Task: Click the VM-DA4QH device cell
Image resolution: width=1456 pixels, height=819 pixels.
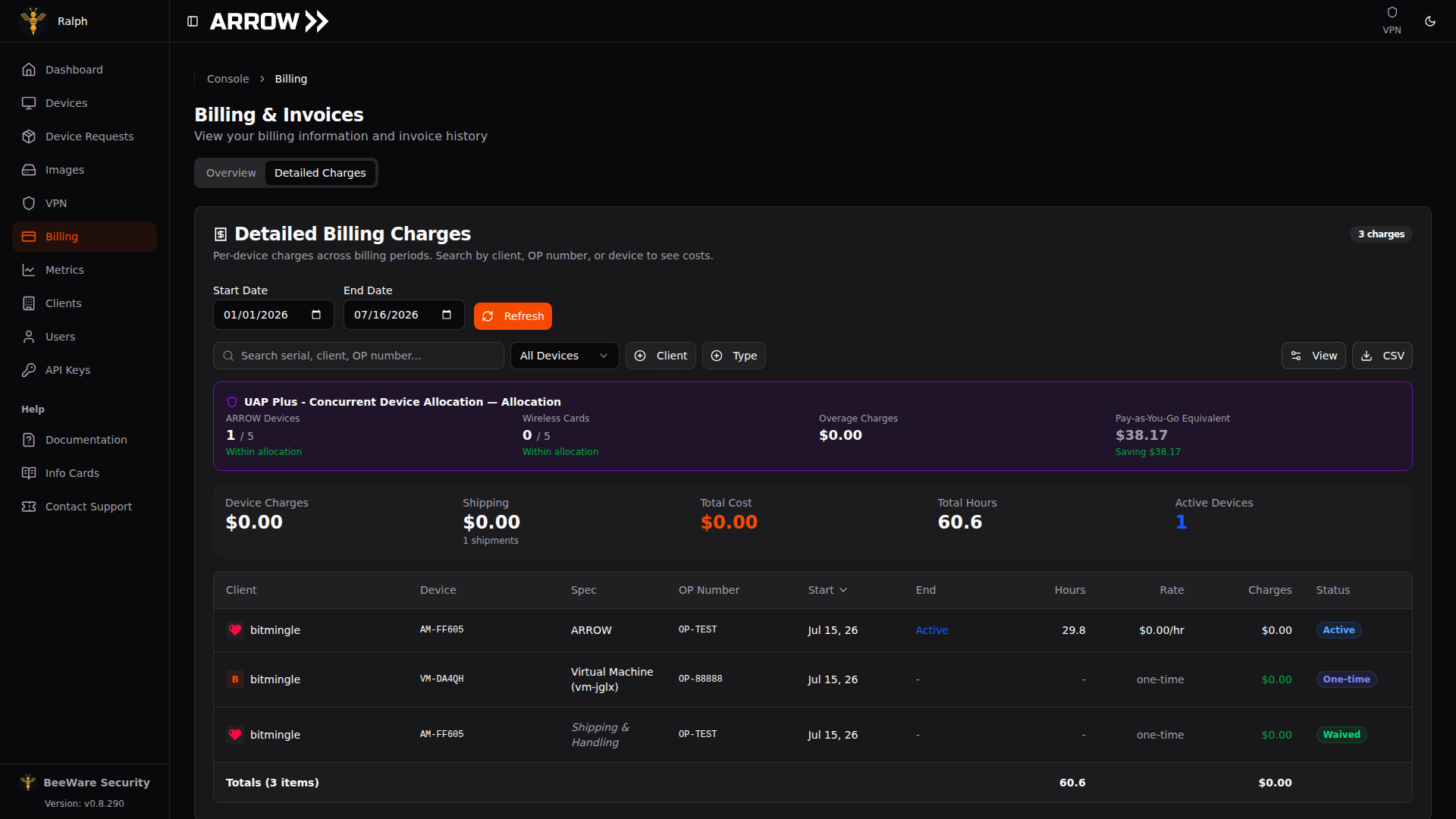Action: (x=442, y=679)
